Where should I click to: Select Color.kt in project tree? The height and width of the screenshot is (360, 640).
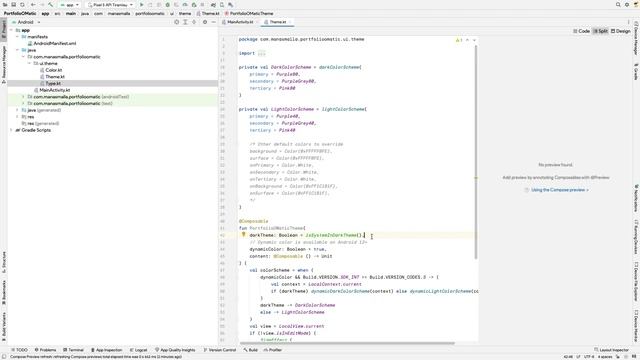pos(53,70)
